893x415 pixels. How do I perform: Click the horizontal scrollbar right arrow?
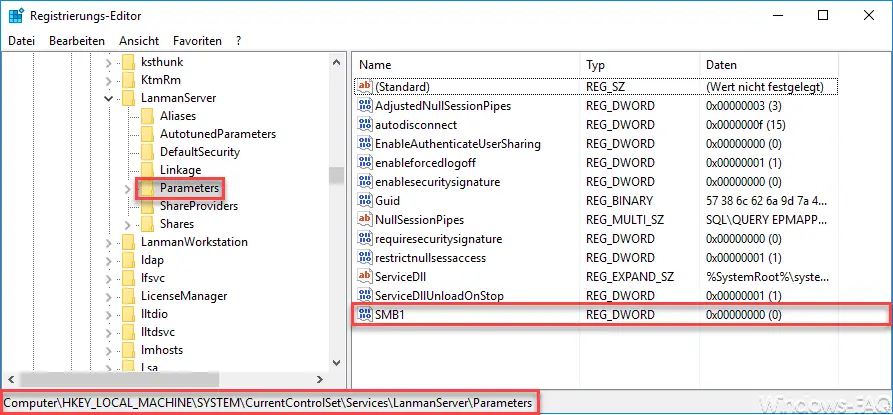[x=319, y=379]
